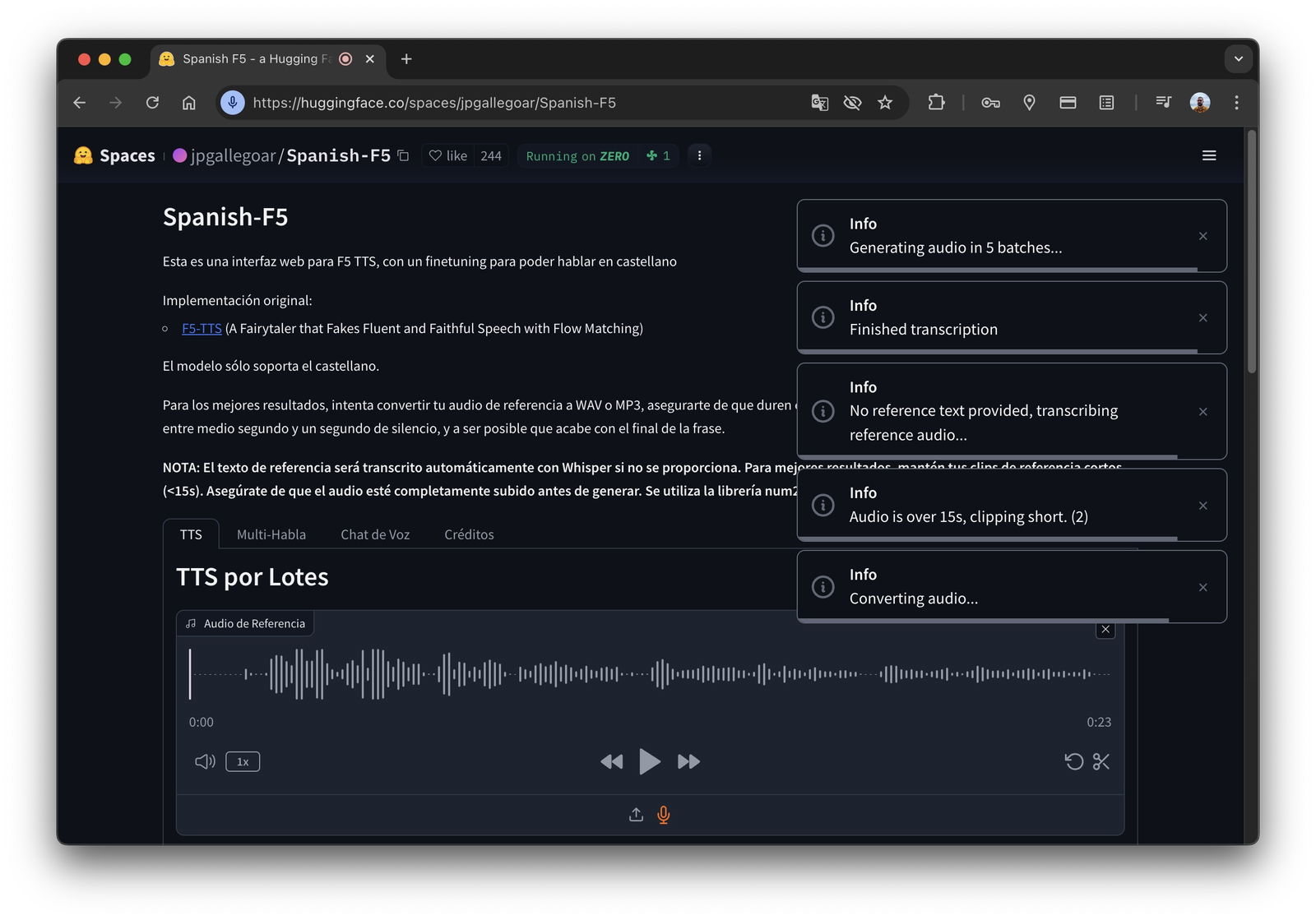This screenshot has width=1316, height=920.
Task: Adjust the audio volume speaker icon
Action: 205,761
